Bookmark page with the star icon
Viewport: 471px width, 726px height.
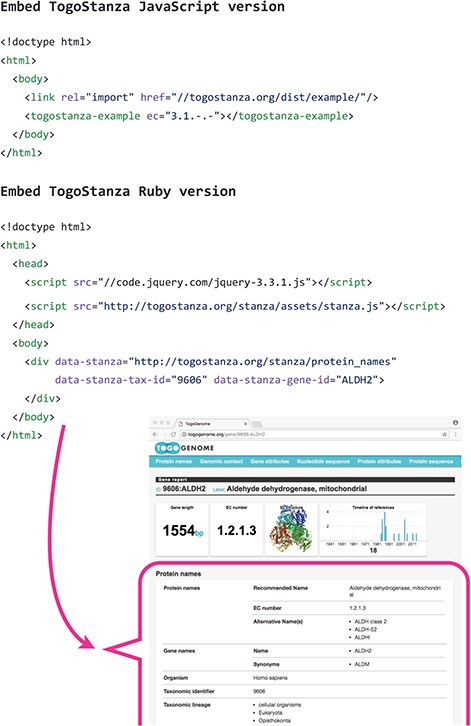(445, 434)
